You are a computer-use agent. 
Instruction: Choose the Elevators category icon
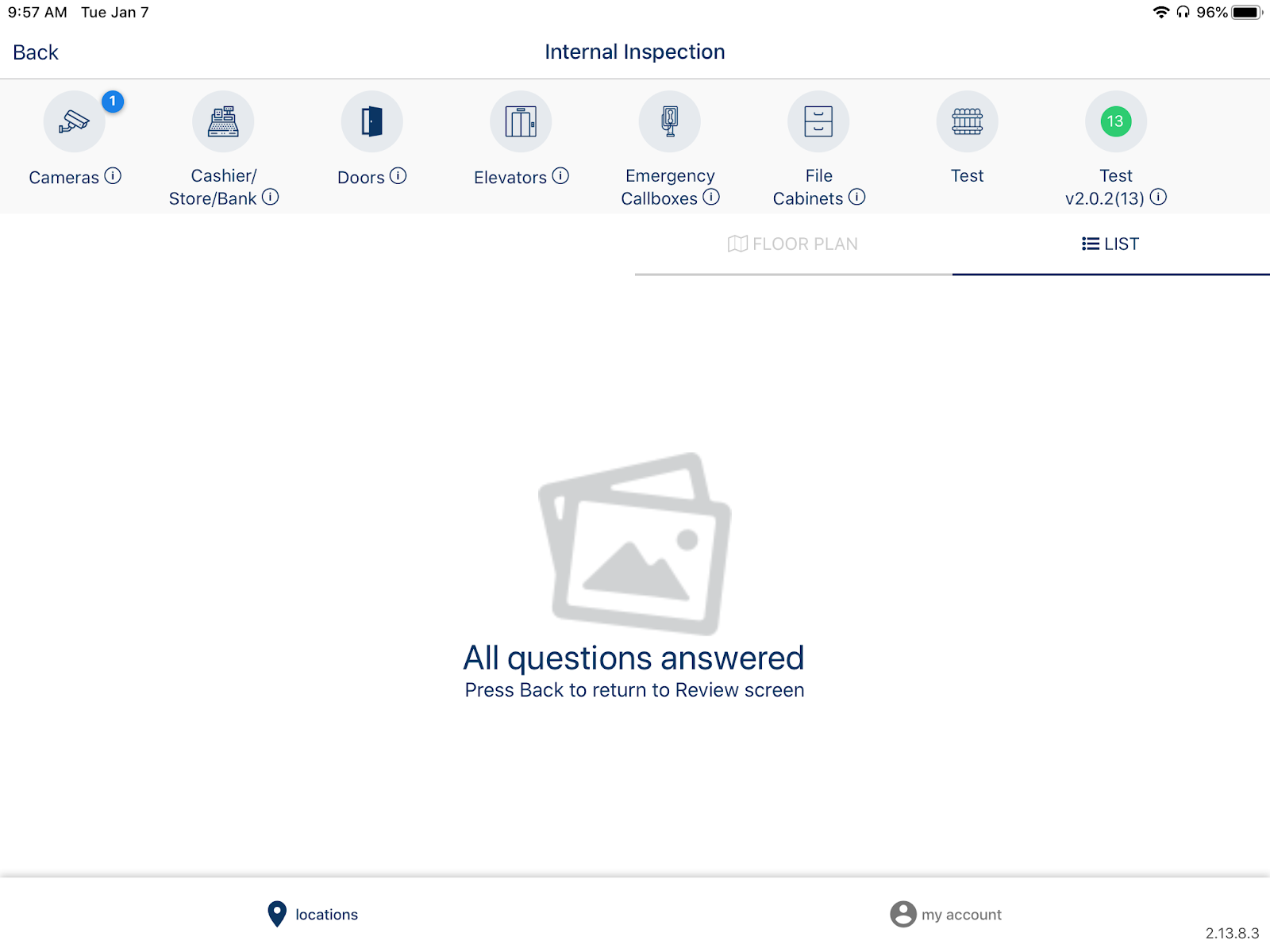click(x=521, y=121)
